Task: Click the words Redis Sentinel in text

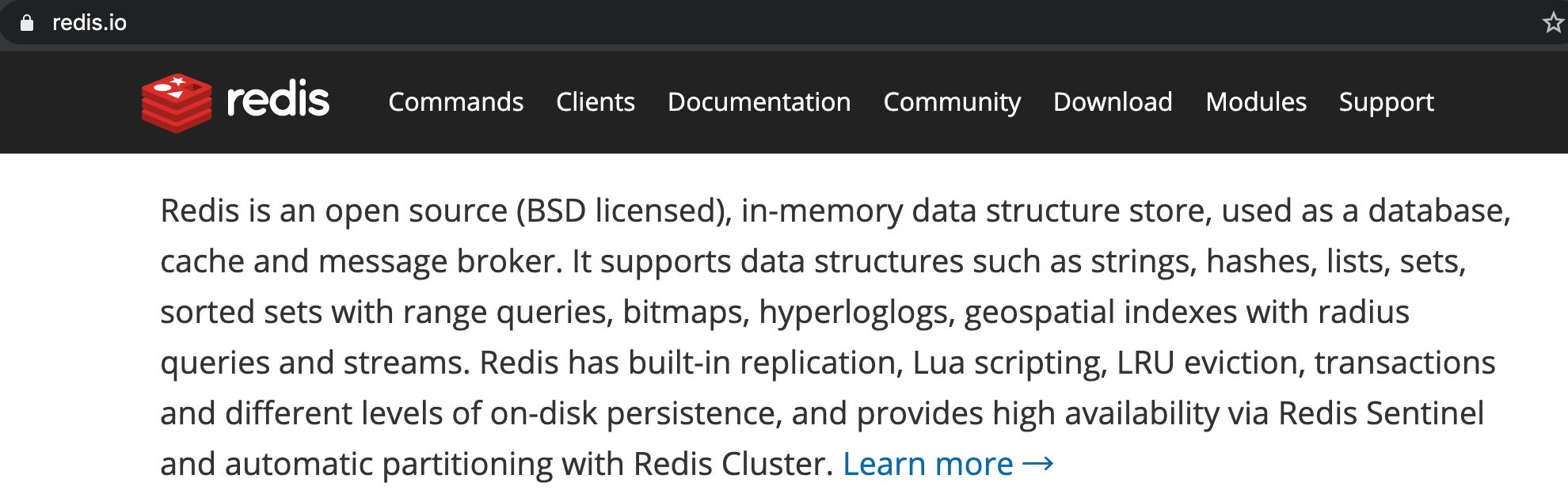Action: pyautogui.click(x=1381, y=413)
